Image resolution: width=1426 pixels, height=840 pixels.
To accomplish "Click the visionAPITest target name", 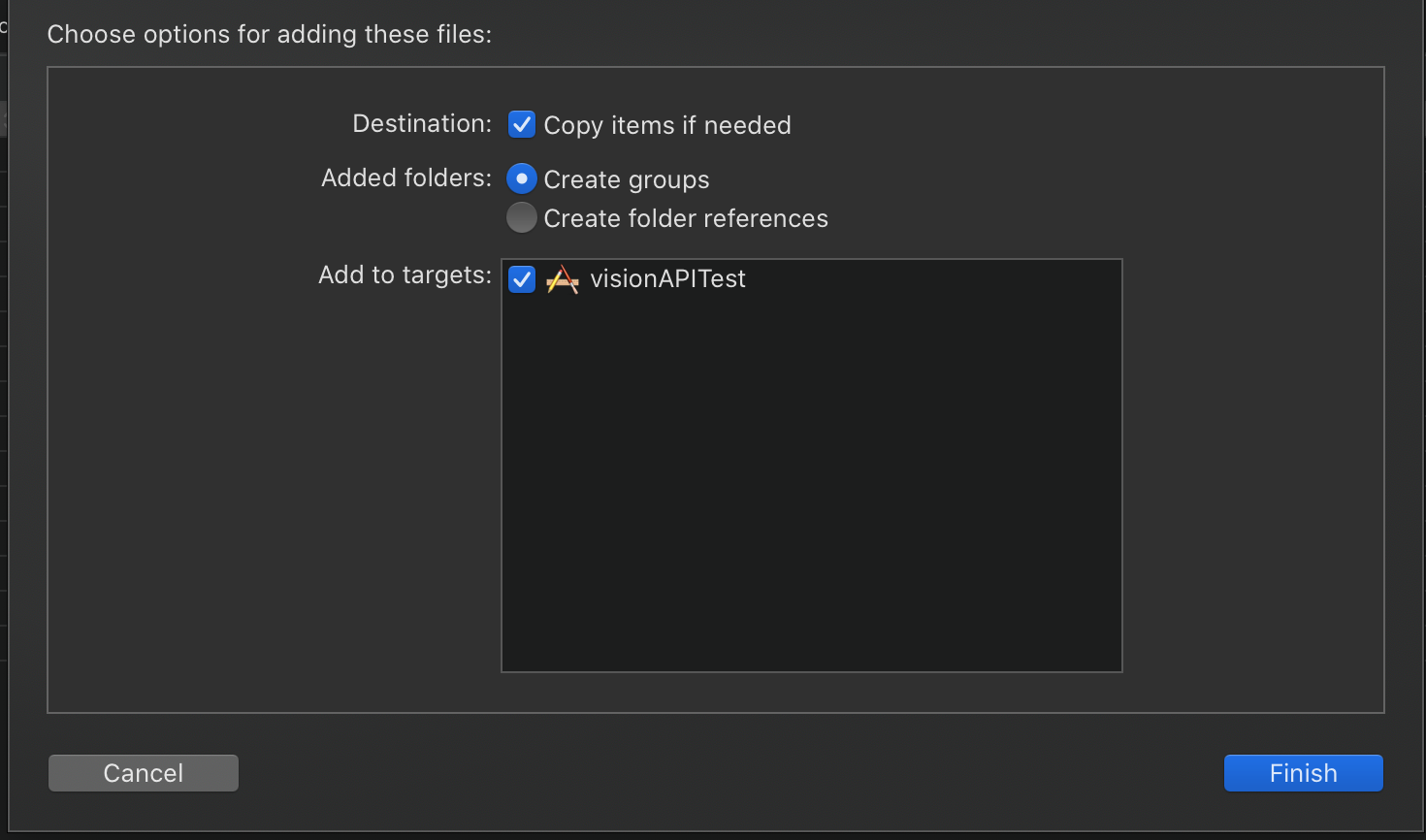I will click(x=667, y=279).
